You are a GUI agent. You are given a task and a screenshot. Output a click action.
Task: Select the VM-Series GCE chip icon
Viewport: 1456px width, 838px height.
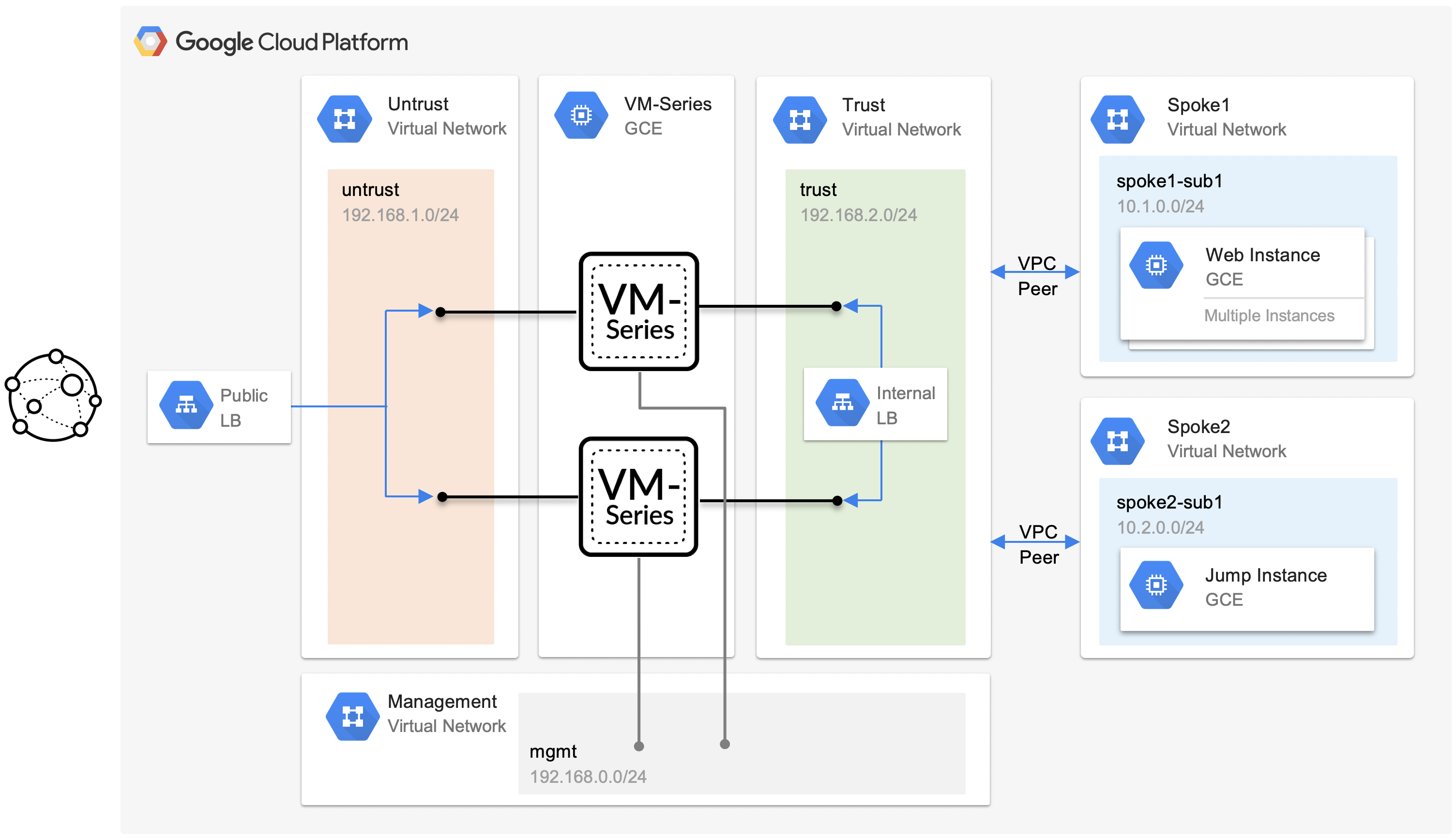[x=581, y=116]
